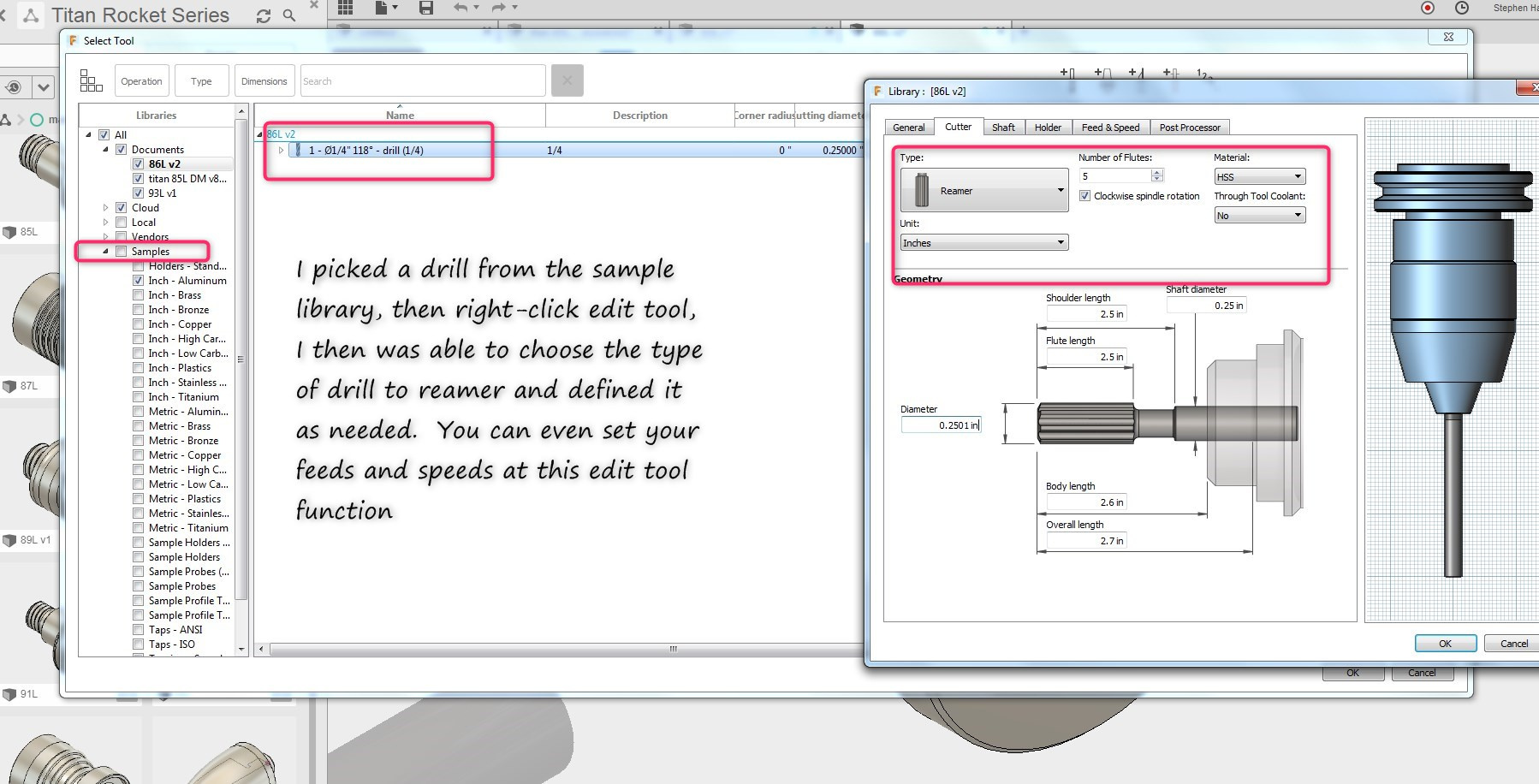Open the Feed & Speed tab
1539x784 pixels.
[x=1110, y=128]
